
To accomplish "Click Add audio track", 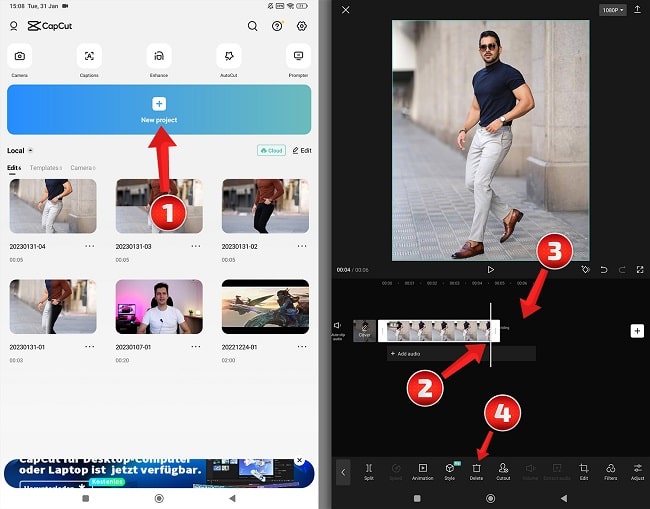I will point(461,354).
